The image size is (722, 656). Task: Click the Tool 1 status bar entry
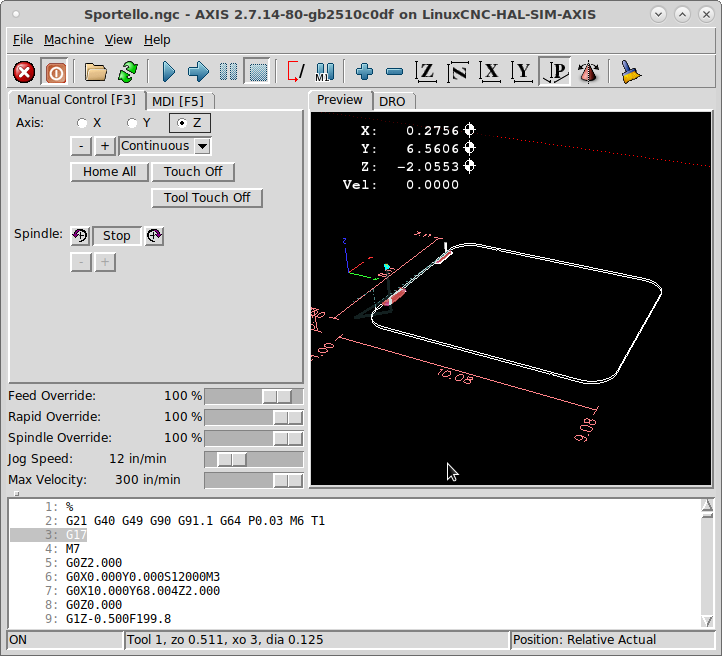click(x=317, y=640)
